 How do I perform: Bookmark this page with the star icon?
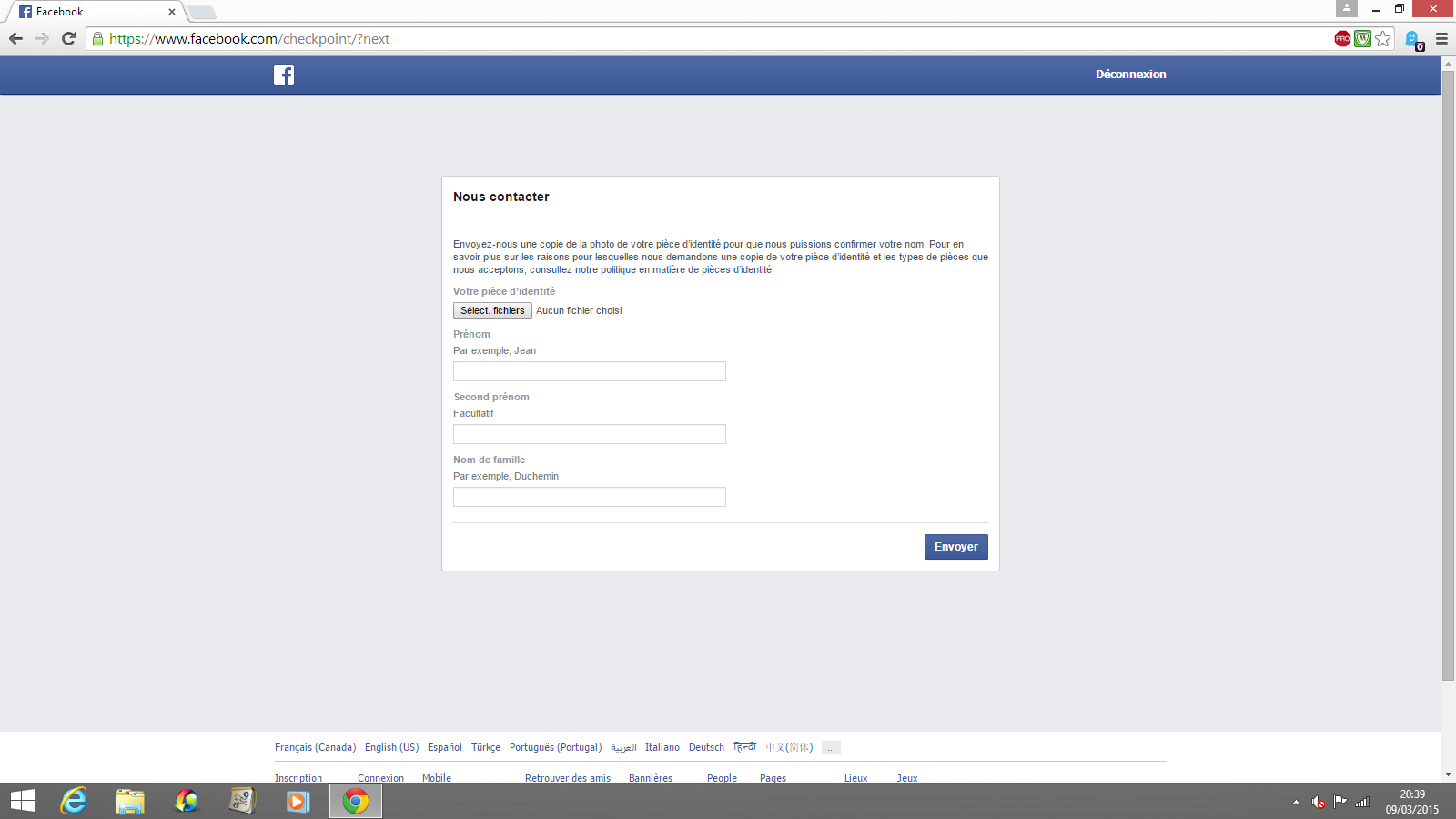[x=1383, y=38]
